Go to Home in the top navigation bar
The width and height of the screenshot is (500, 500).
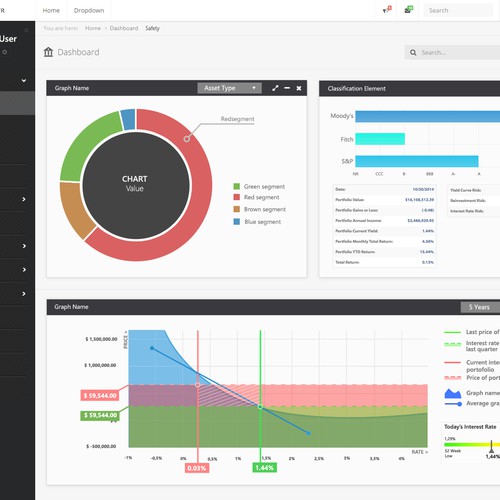pyautogui.click(x=51, y=10)
